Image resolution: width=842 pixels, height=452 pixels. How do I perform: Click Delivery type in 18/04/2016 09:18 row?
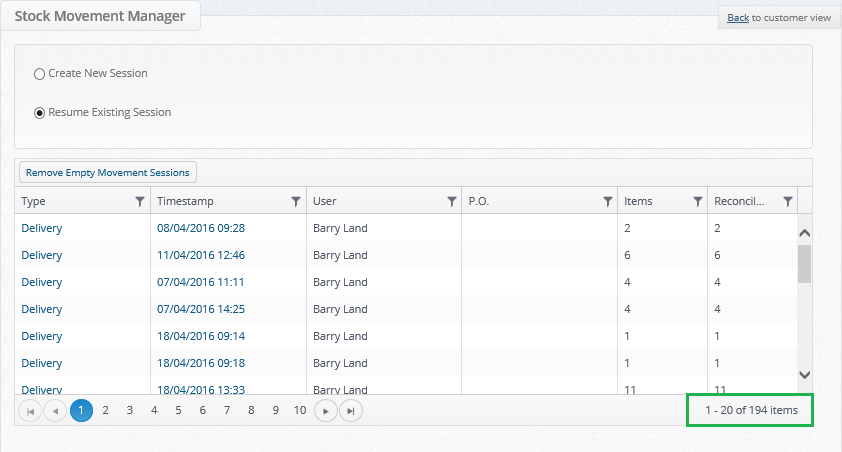pyautogui.click(x=41, y=363)
